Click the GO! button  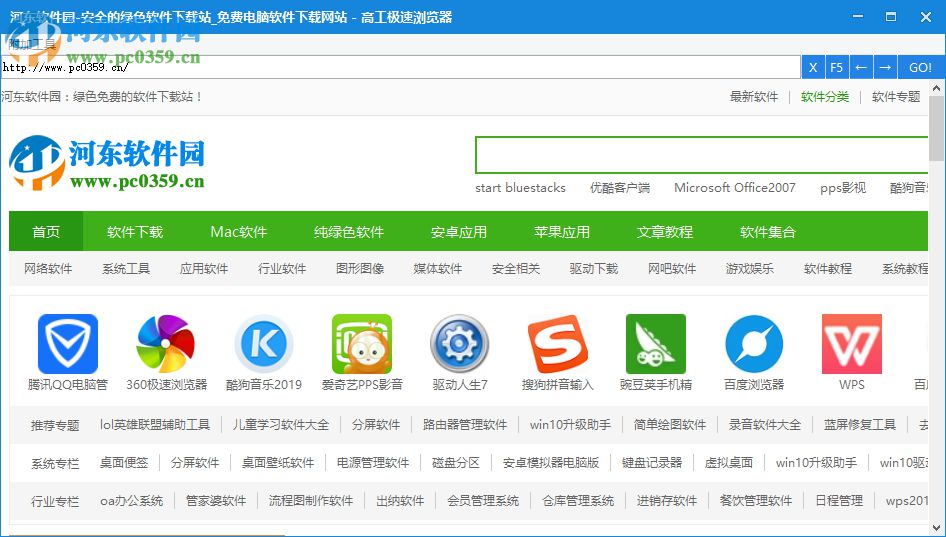[x=921, y=68]
